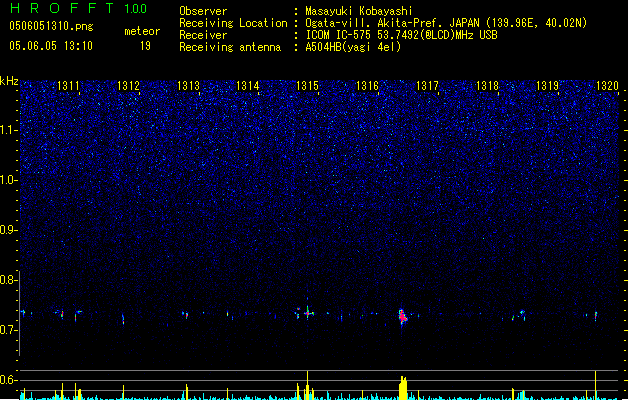Click time marker 1320

pyautogui.click(x=607, y=86)
